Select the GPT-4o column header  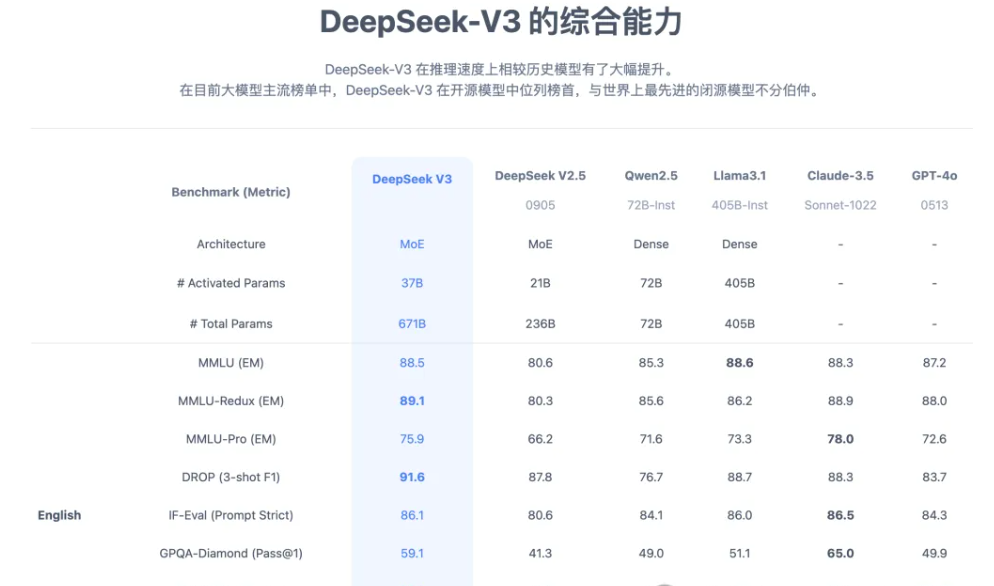point(934,176)
